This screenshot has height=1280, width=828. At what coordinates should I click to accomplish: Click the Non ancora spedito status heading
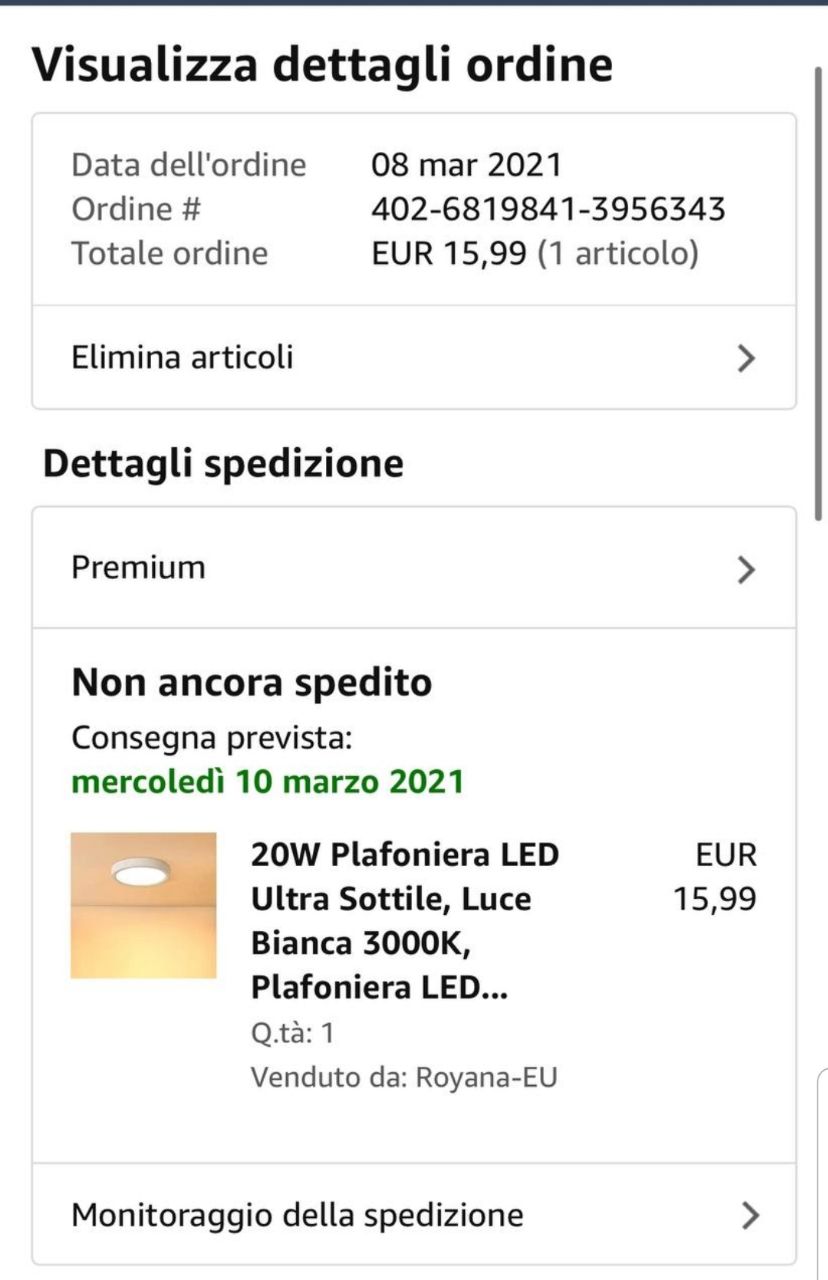pyautogui.click(x=252, y=683)
